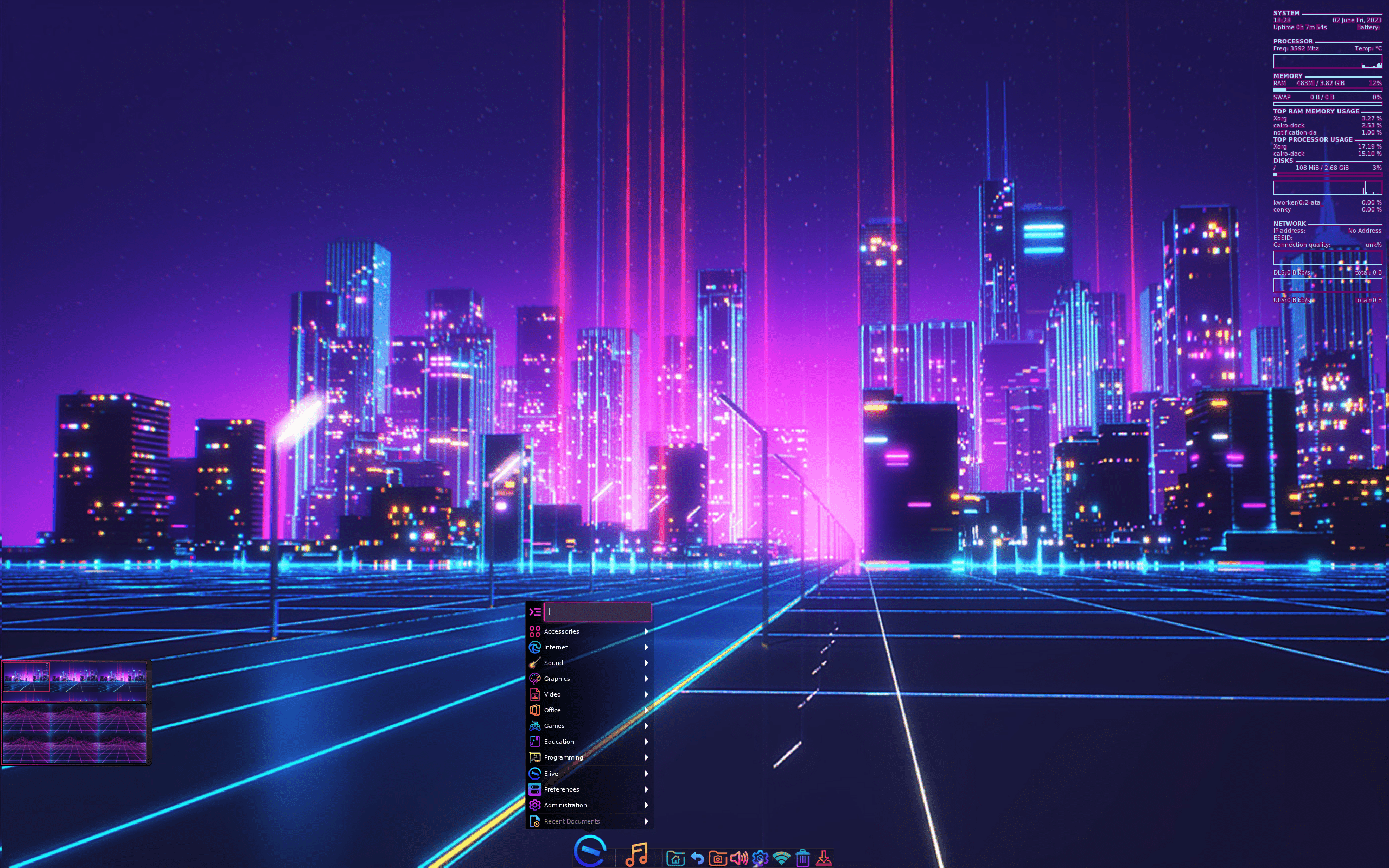
Task: Click the '483Mi / 3.82 GiB' RAM value
Action: pyautogui.click(x=1320, y=83)
